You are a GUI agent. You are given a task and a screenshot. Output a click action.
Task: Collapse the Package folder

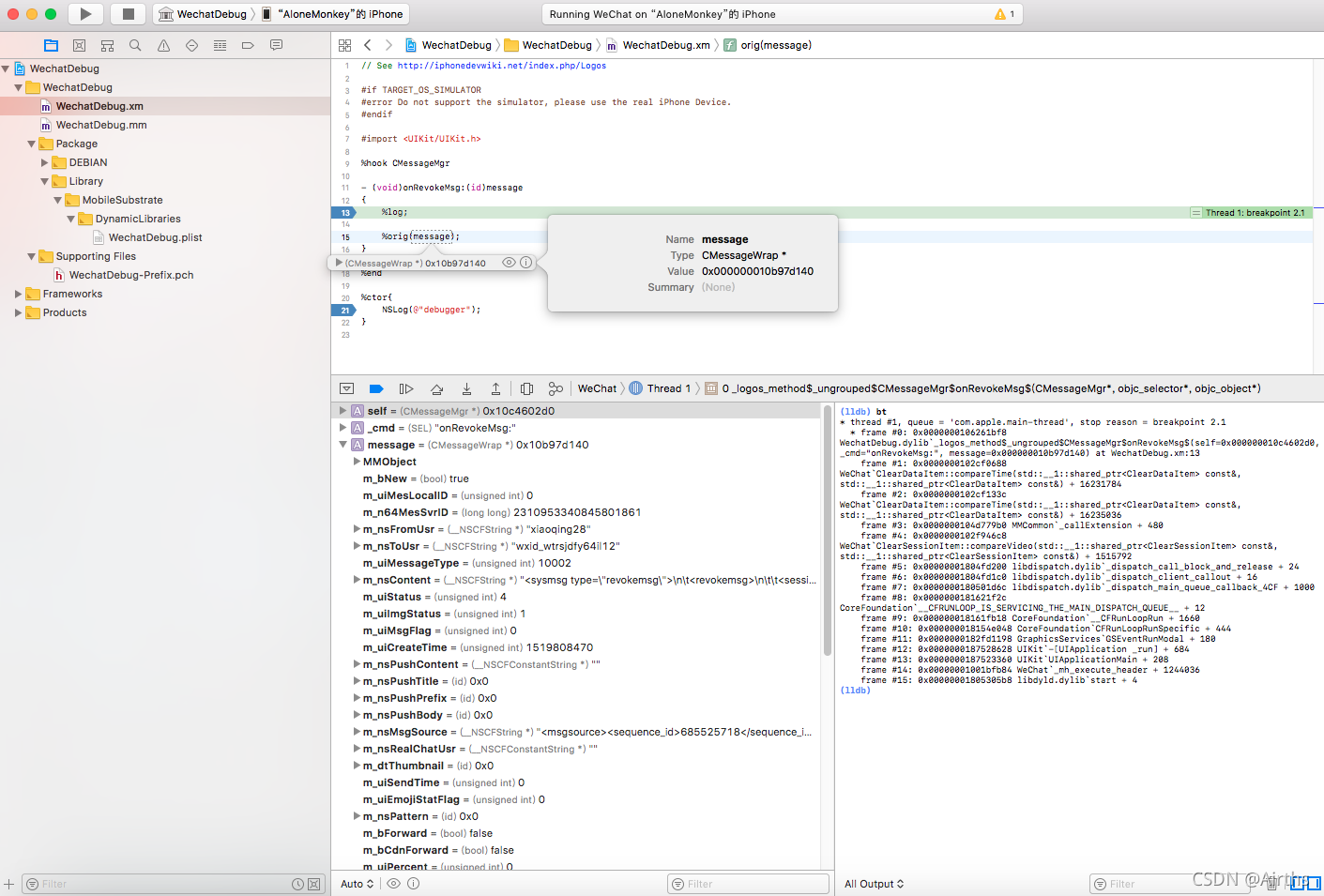[32, 144]
